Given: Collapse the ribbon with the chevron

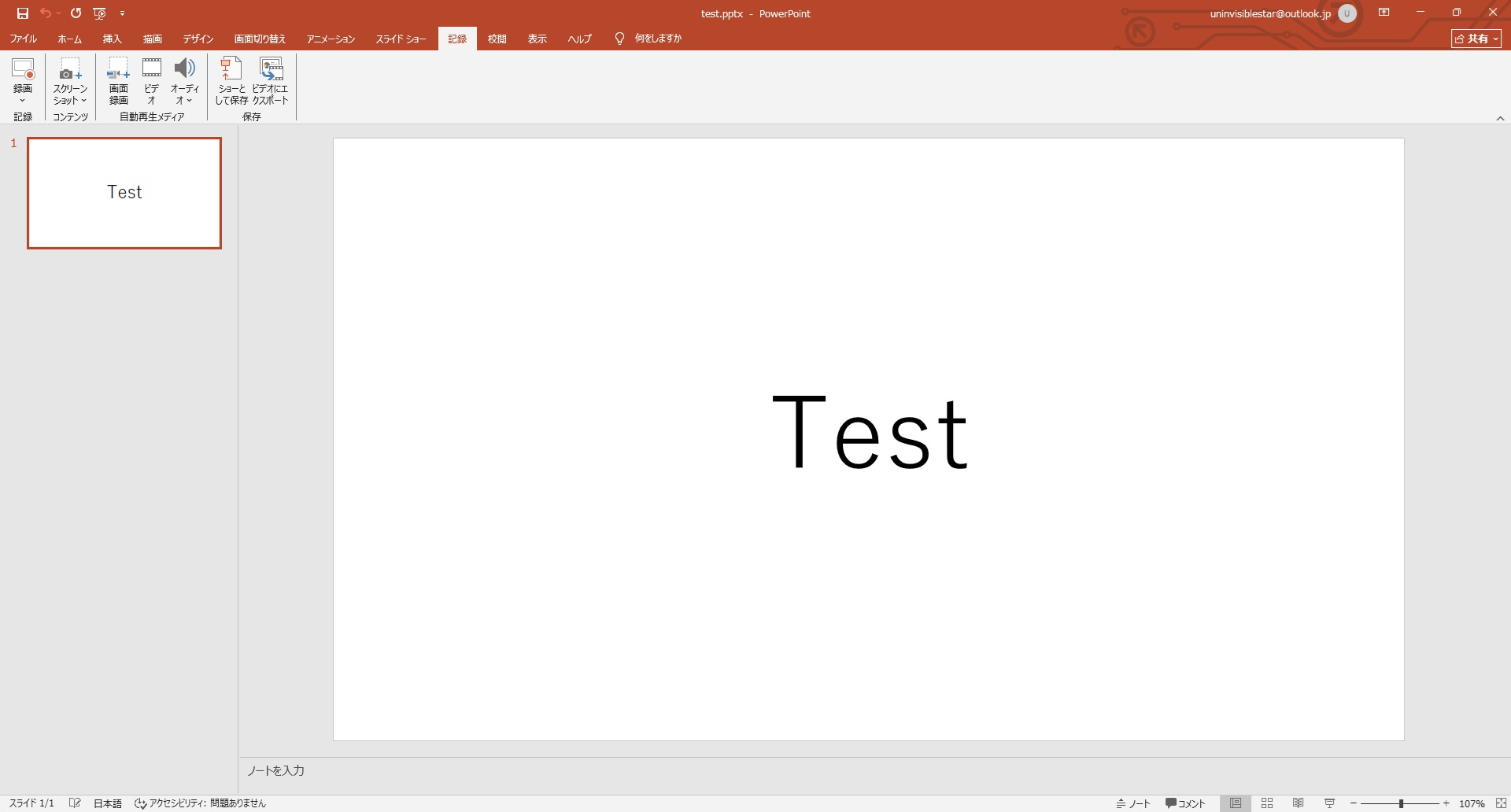Looking at the screenshot, I should [1500, 118].
